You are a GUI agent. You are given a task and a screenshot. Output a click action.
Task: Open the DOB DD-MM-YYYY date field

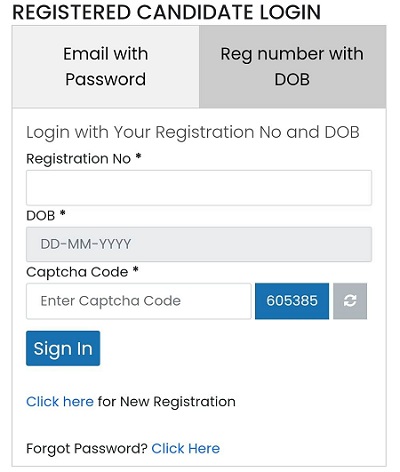tap(199, 244)
